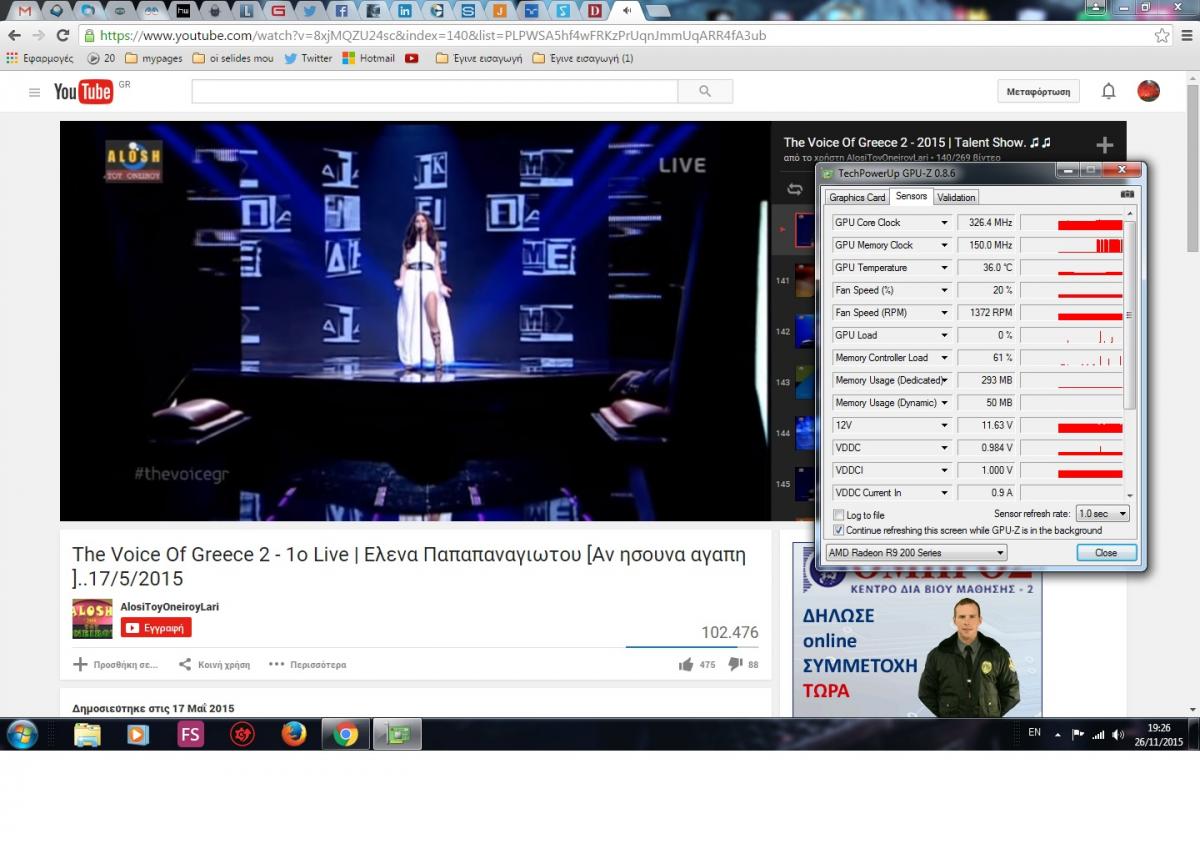Open the Sensor refresh rate dropdown
The width and height of the screenshot is (1200, 854).
pos(1102,514)
